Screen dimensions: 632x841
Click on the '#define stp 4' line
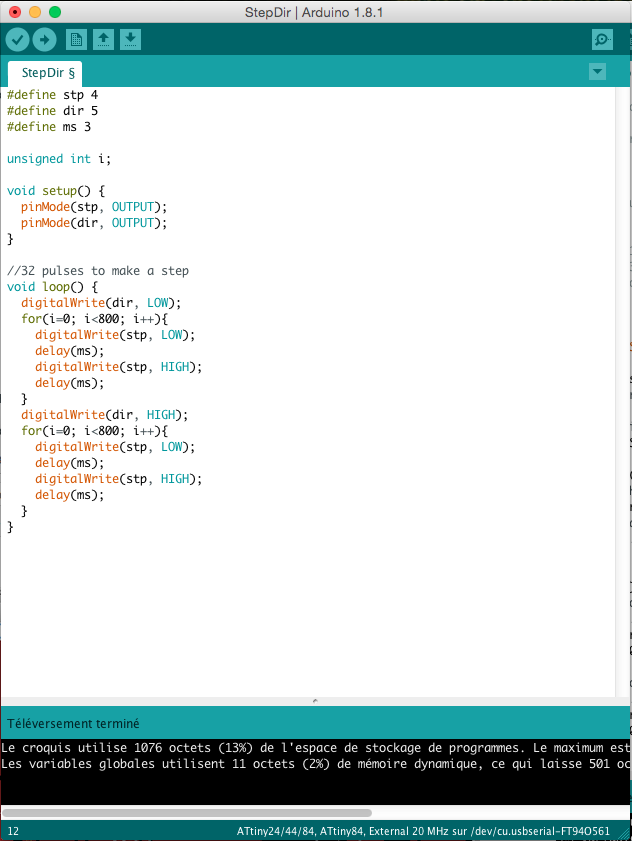pos(52,95)
